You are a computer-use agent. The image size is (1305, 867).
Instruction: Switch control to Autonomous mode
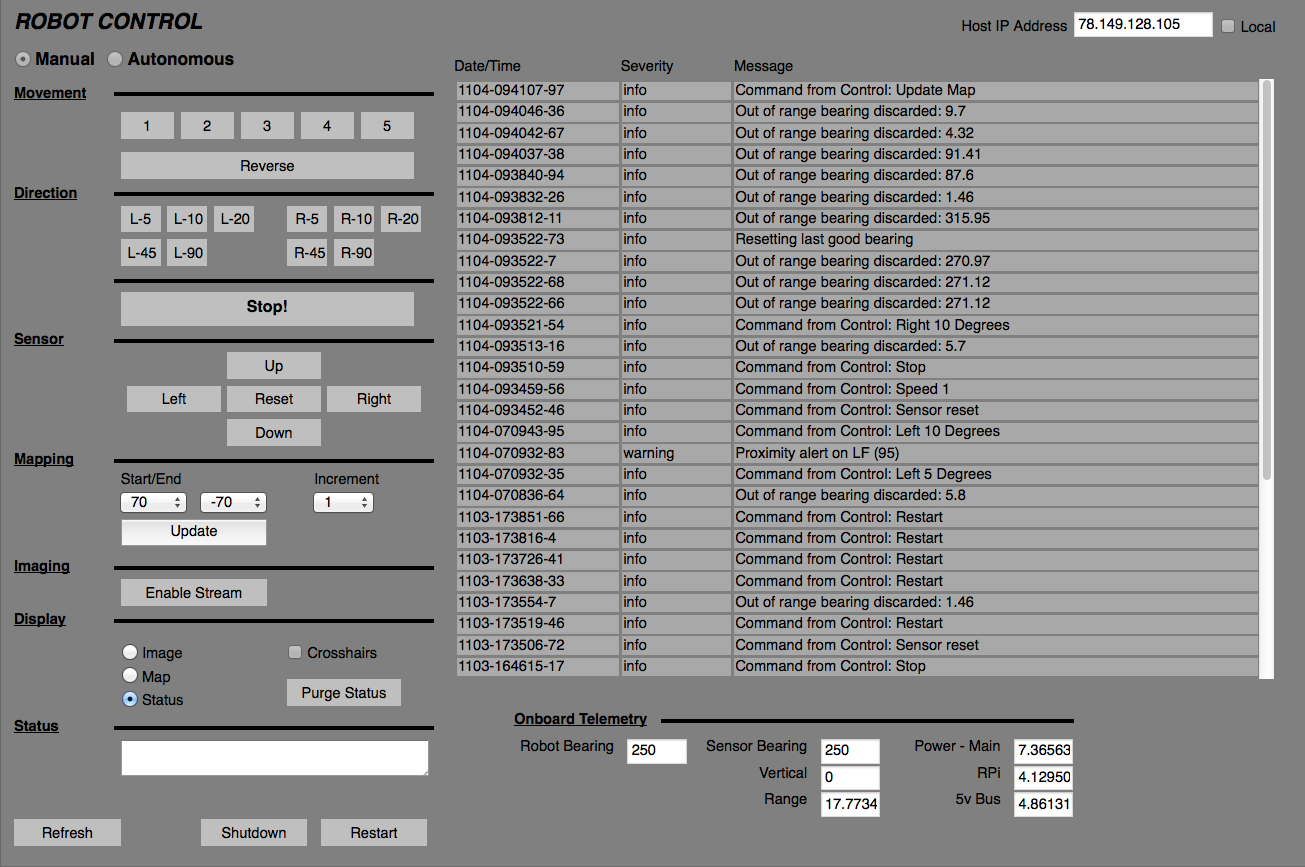pyautogui.click(x=114, y=59)
